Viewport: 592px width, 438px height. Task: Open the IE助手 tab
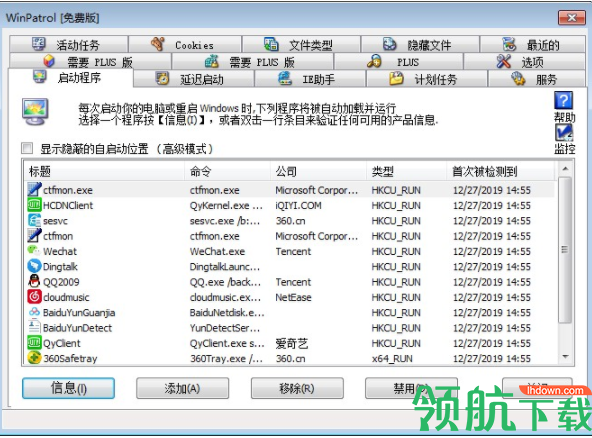pyautogui.click(x=310, y=79)
